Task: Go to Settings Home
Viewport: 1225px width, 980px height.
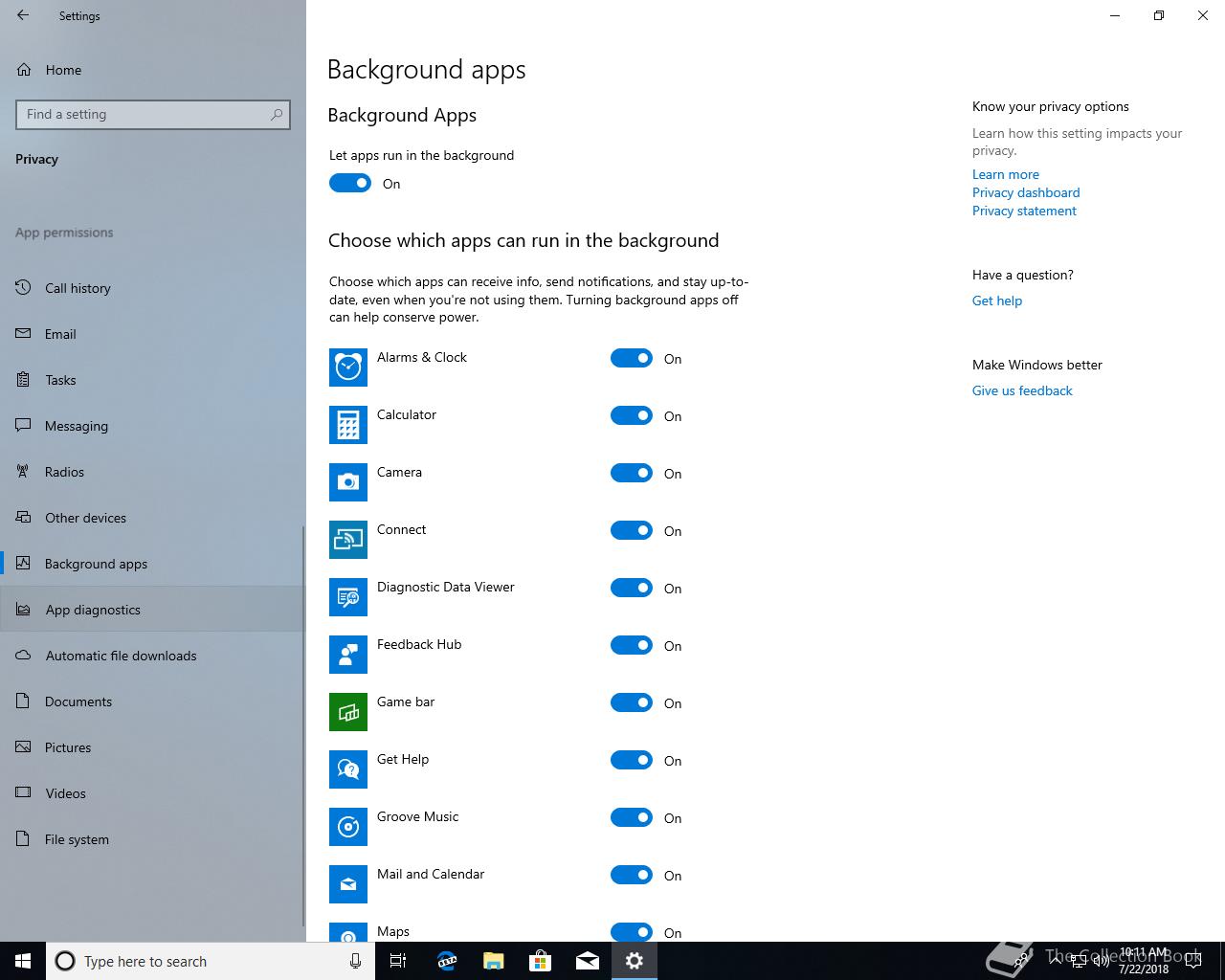Action: tap(151, 70)
